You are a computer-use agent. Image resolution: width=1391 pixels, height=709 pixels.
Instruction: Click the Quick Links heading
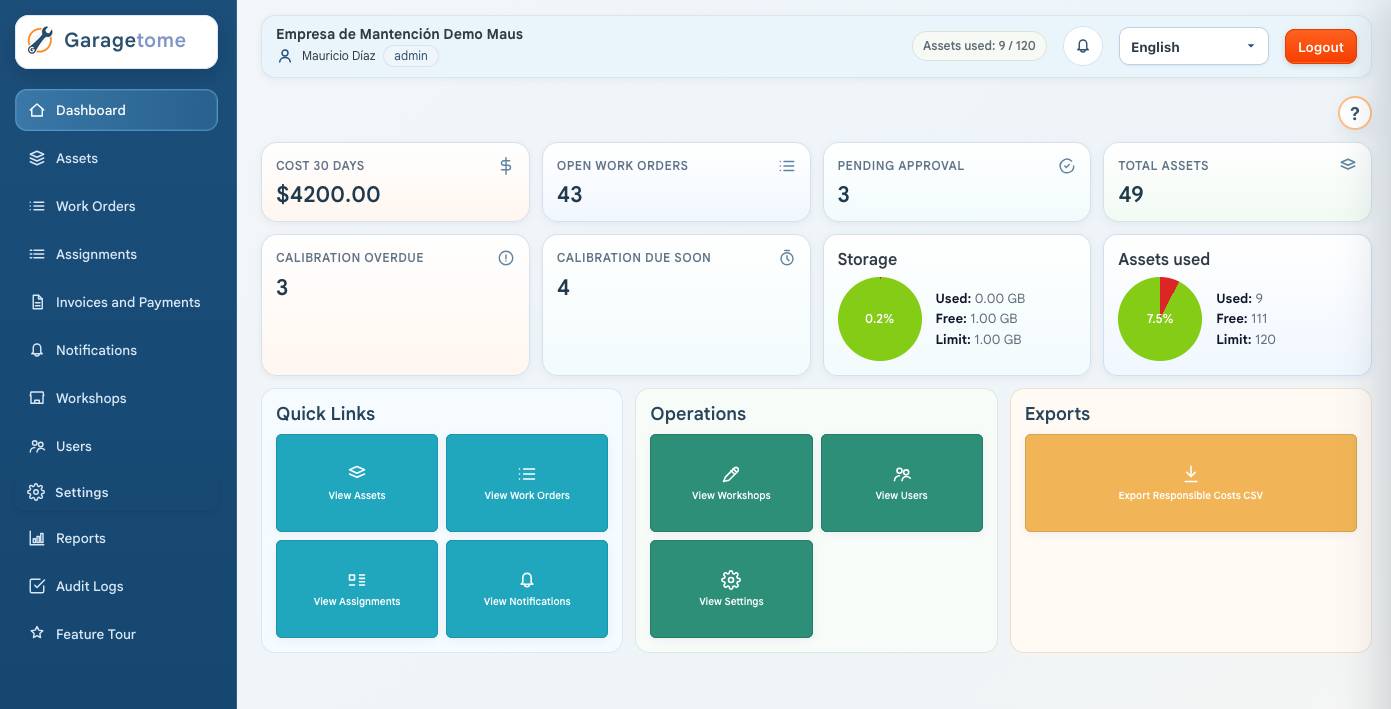(326, 414)
